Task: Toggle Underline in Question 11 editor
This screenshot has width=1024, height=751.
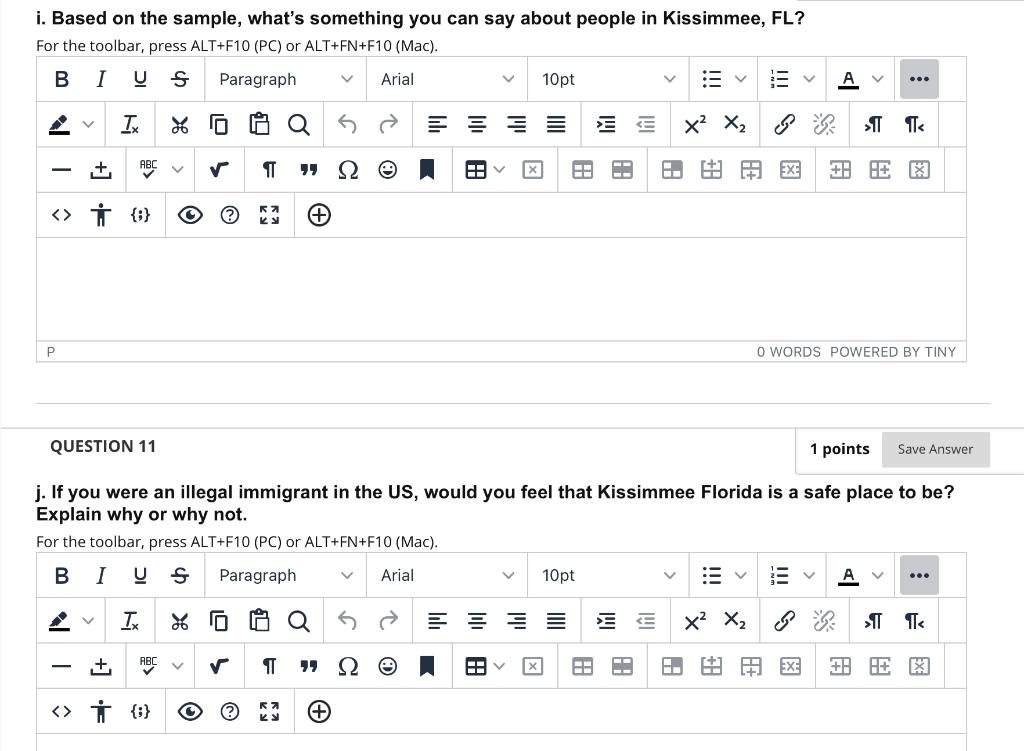Action: [x=140, y=575]
